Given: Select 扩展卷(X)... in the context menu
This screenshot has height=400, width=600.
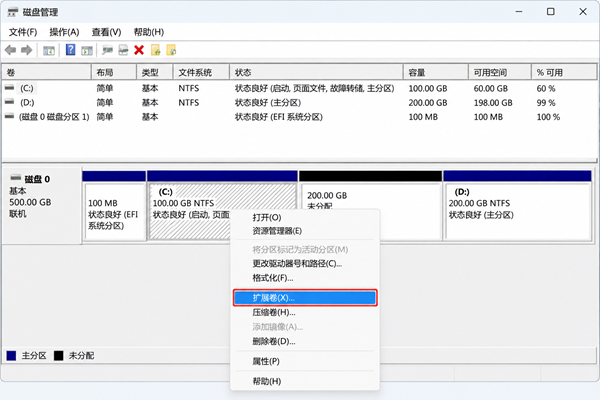Looking at the screenshot, I should pyautogui.click(x=305, y=298).
